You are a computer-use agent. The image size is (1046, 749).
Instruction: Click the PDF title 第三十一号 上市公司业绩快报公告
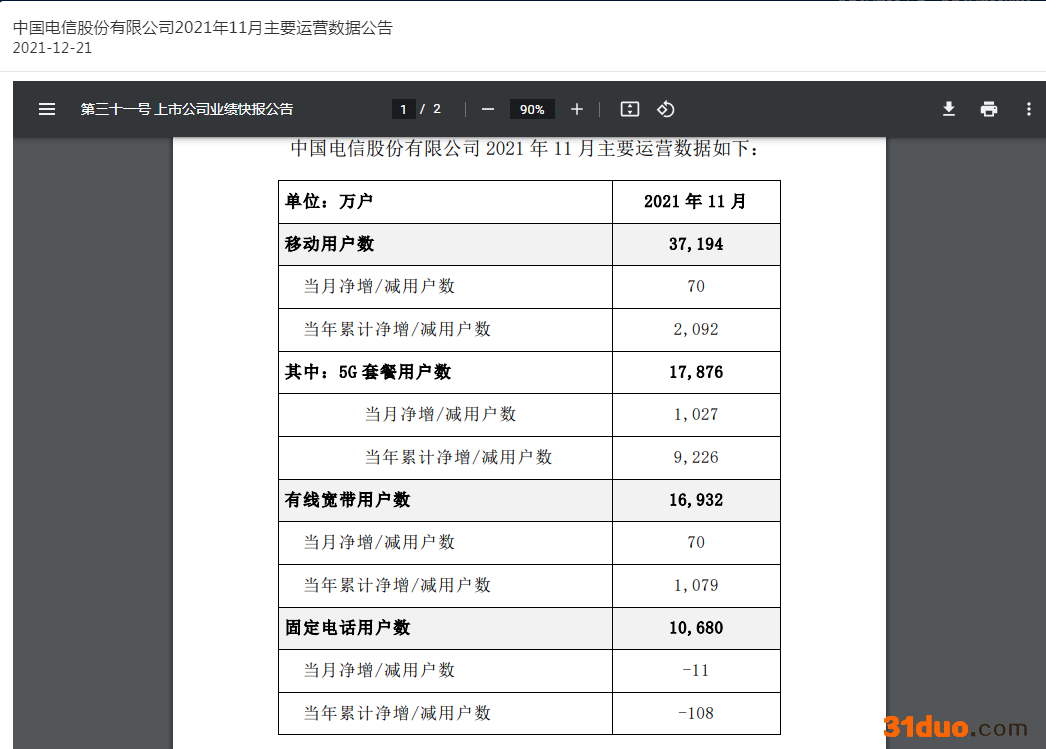click(187, 109)
